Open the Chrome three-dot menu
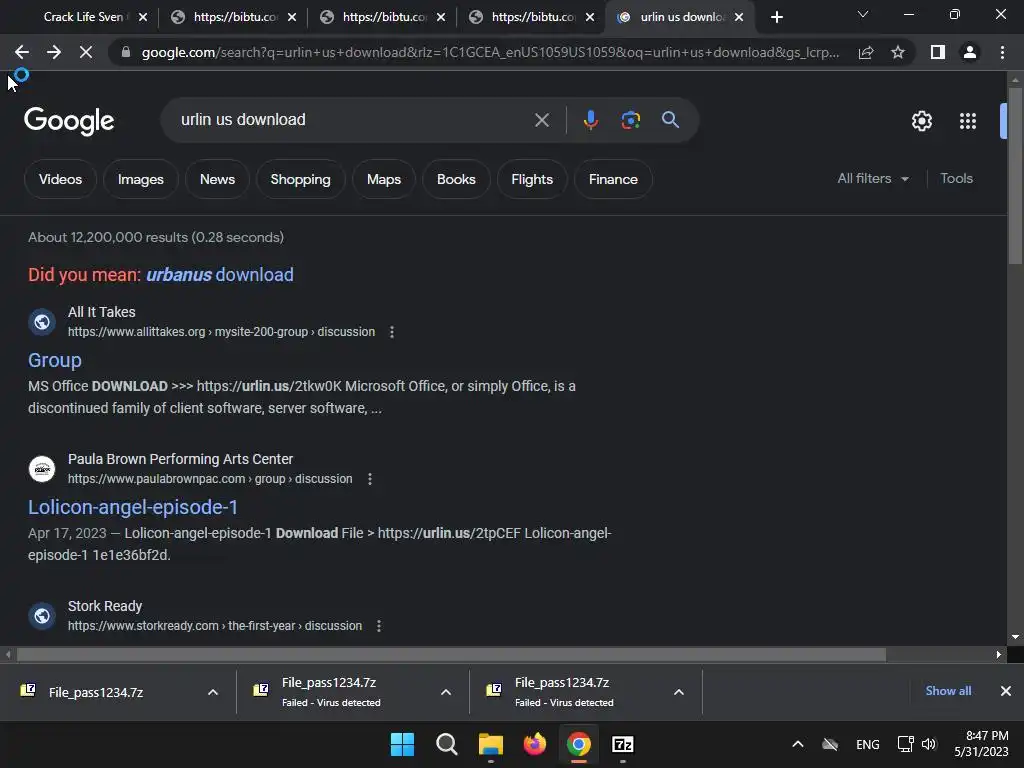Image resolution: width=1024 pixels, height=768 pixels. pyautogui.click(x=1002, y=52)
